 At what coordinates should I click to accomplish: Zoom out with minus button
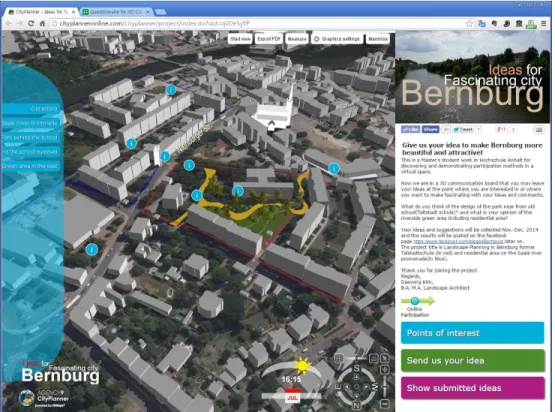tap(384, 404)
